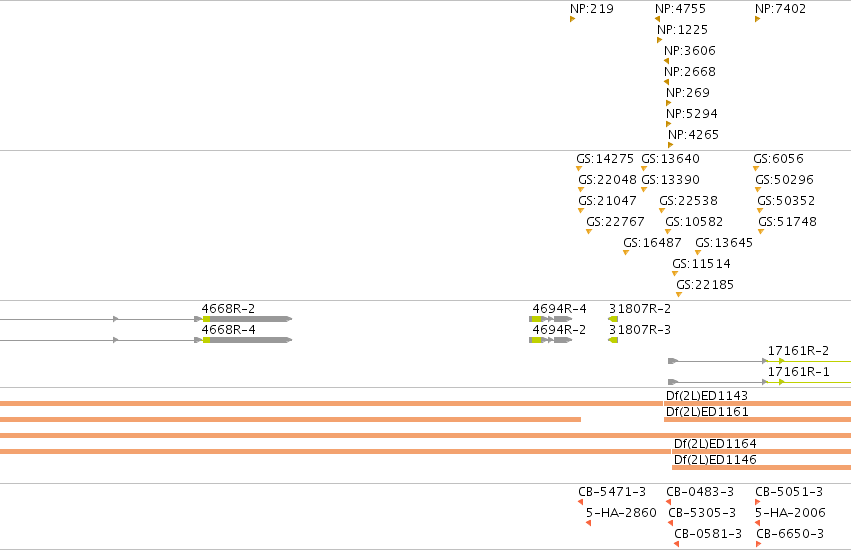Select the marker beneath GS:10582
Screen dimensions: 851x550
coord(668,232)
